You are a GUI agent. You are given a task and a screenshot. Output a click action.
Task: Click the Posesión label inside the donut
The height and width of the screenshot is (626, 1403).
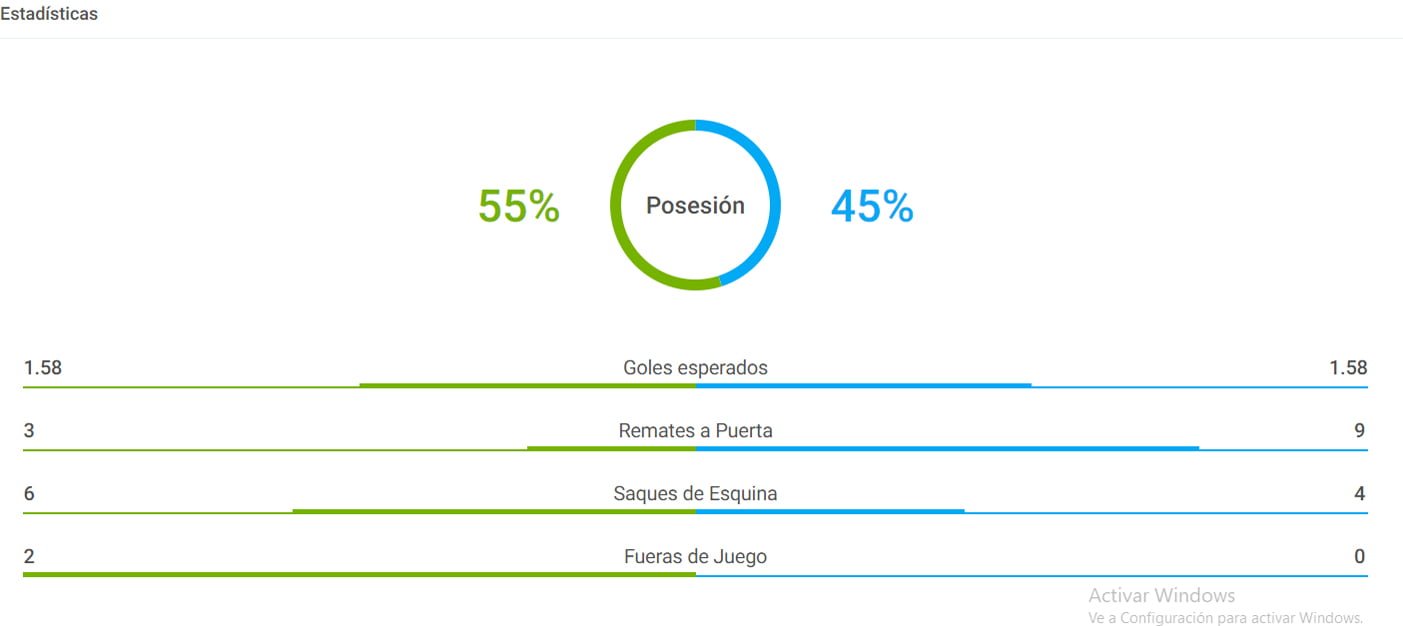695,205
